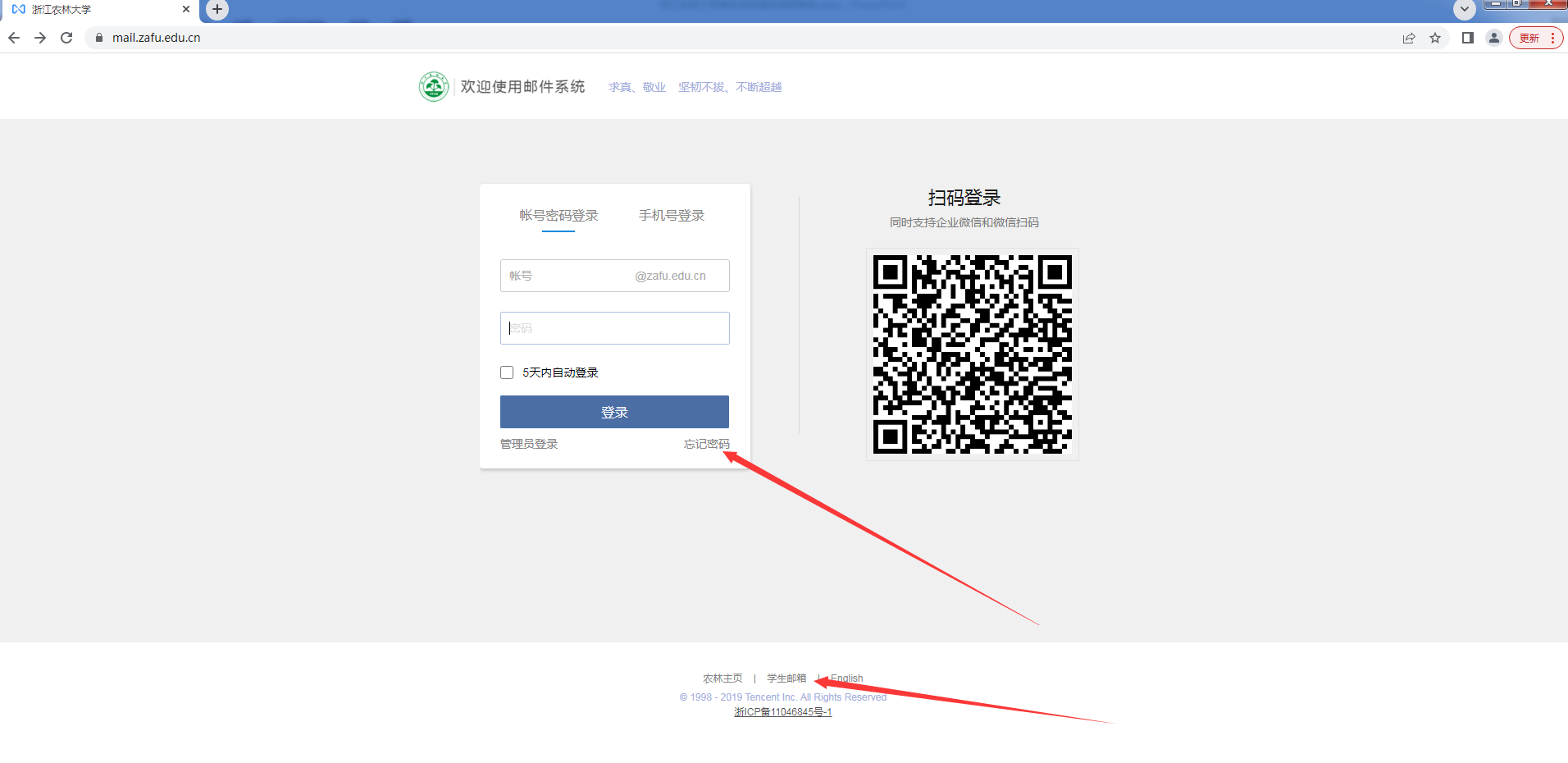1568x763 pixels.
Task: Click the 更新 browser update button
Action: tap(1536, 38)
